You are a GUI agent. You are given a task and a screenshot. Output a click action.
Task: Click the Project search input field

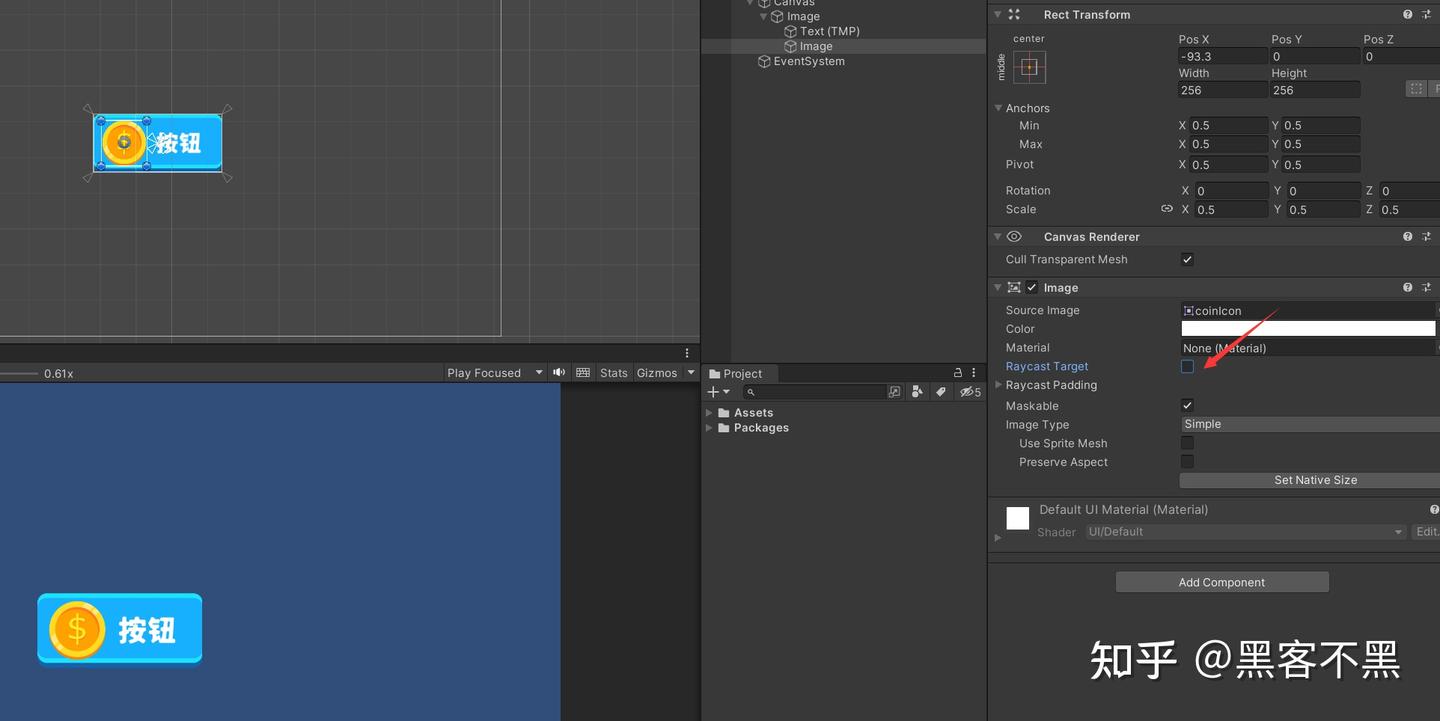click(815, 391)
